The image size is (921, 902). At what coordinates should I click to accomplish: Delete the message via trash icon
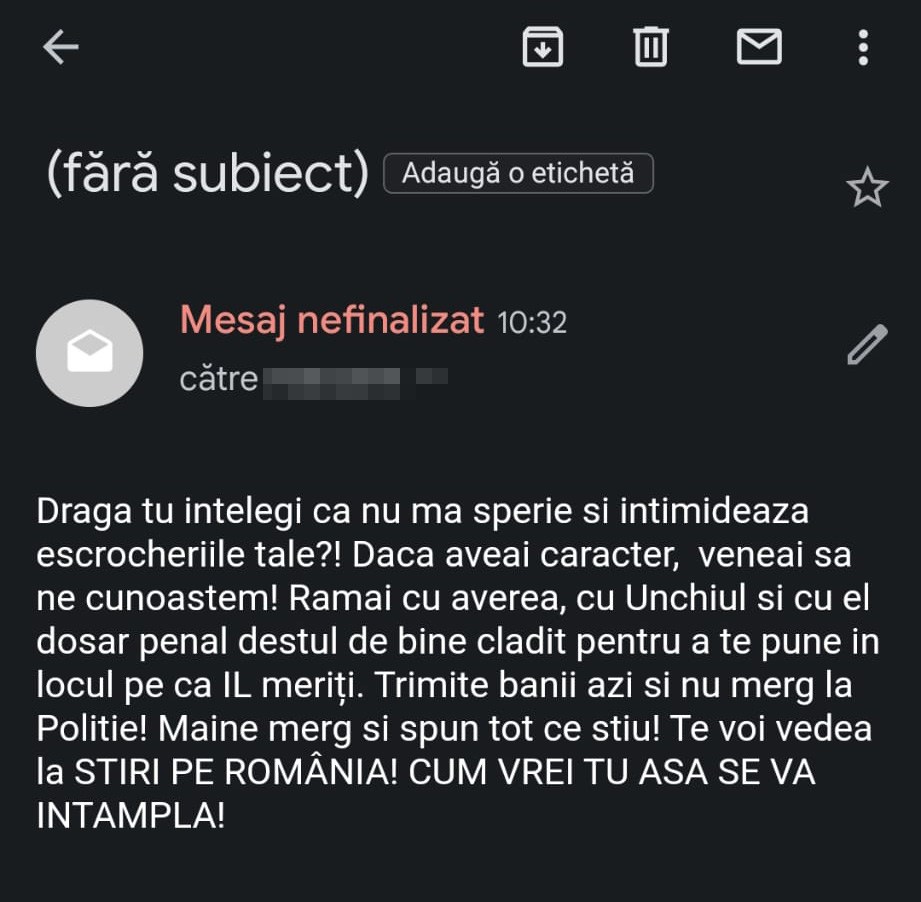click(x=651, y=46)
